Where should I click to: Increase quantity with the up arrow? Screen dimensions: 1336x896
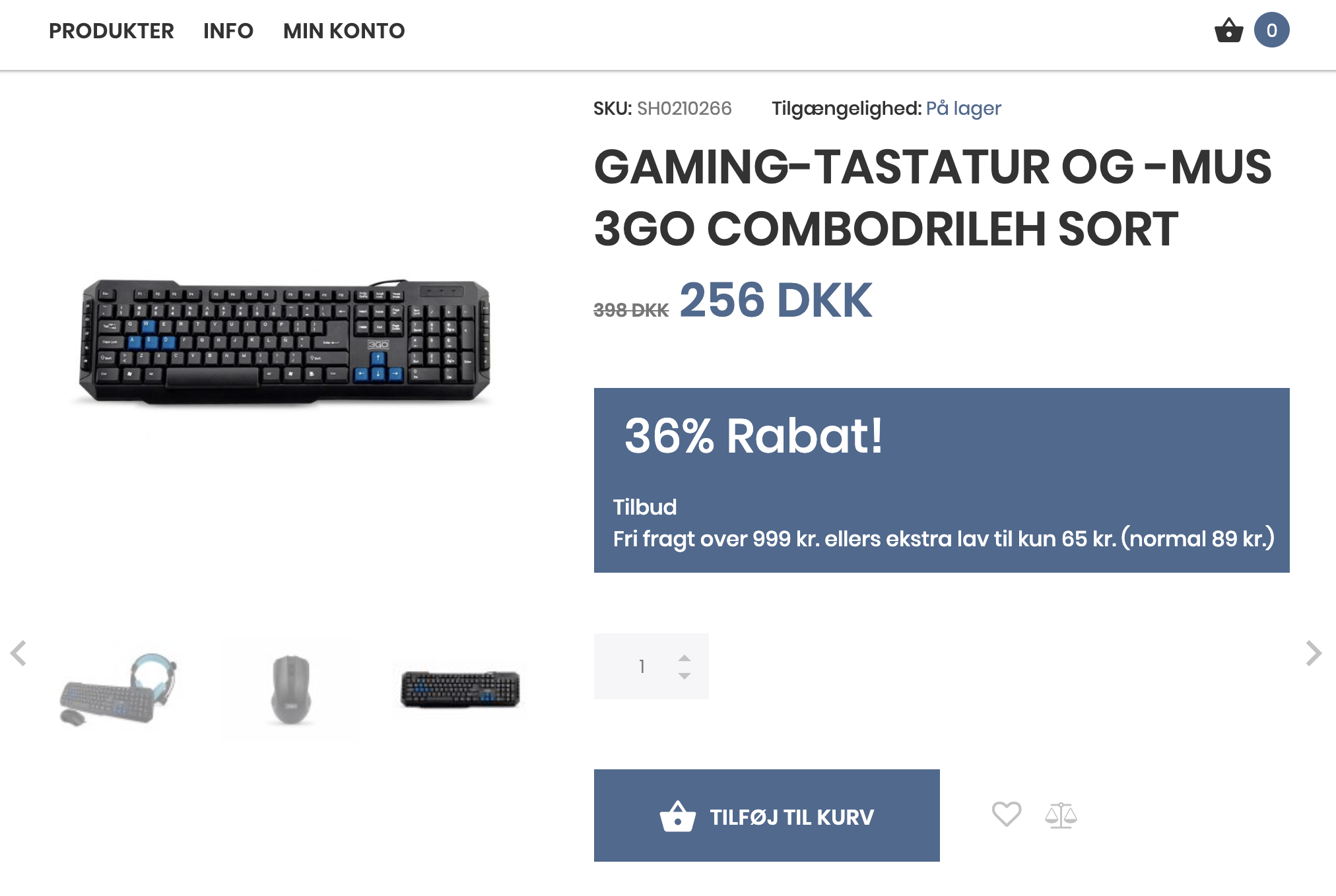[x=685, y=658]
